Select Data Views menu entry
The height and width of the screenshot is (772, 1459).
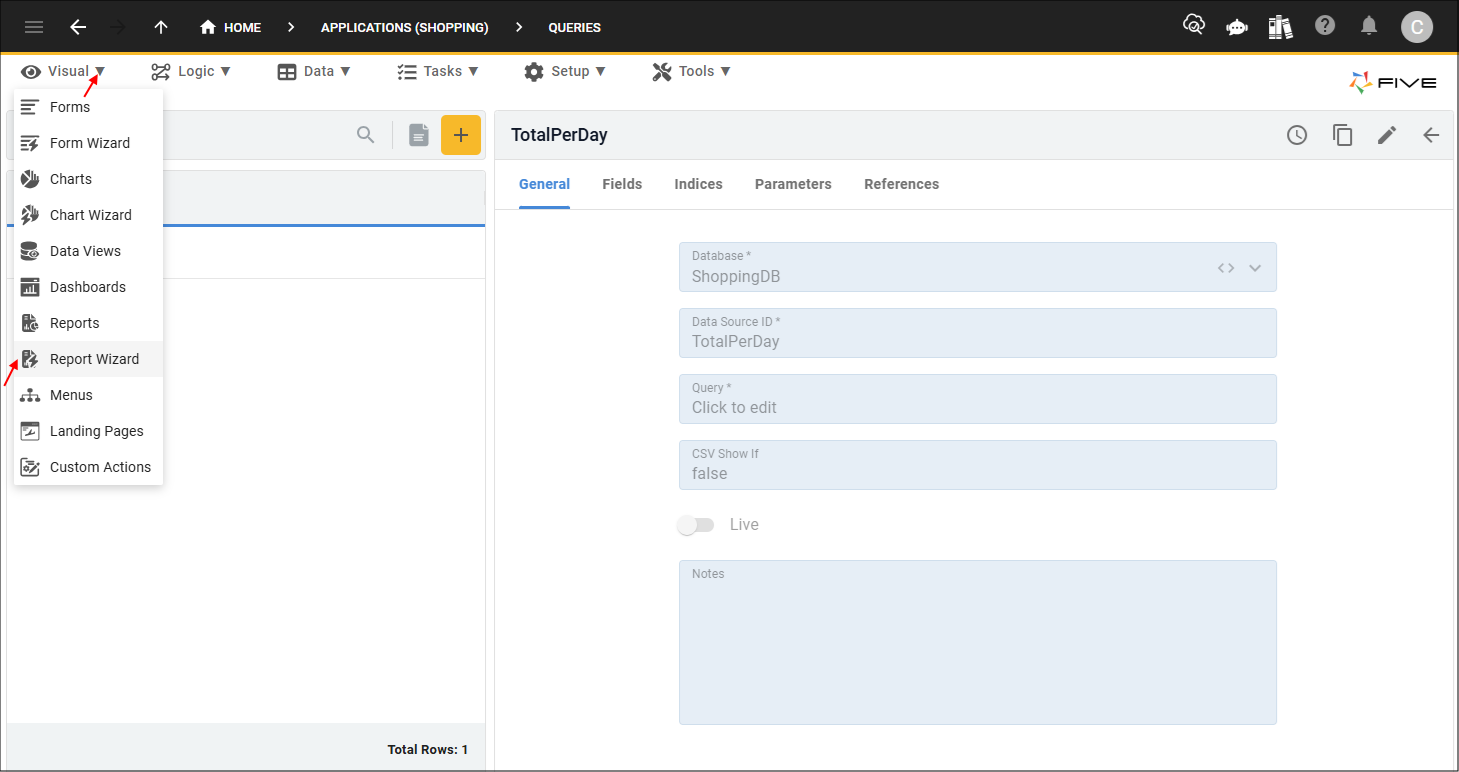[88, 251]
